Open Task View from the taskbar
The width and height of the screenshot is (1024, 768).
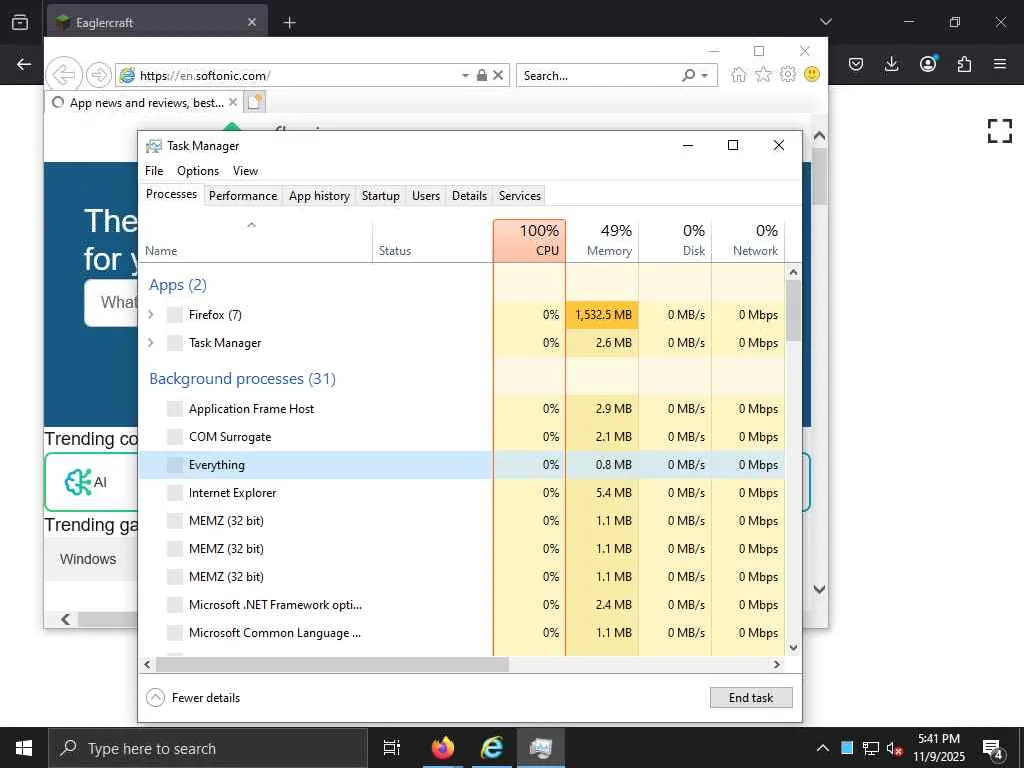click(392, 748)
